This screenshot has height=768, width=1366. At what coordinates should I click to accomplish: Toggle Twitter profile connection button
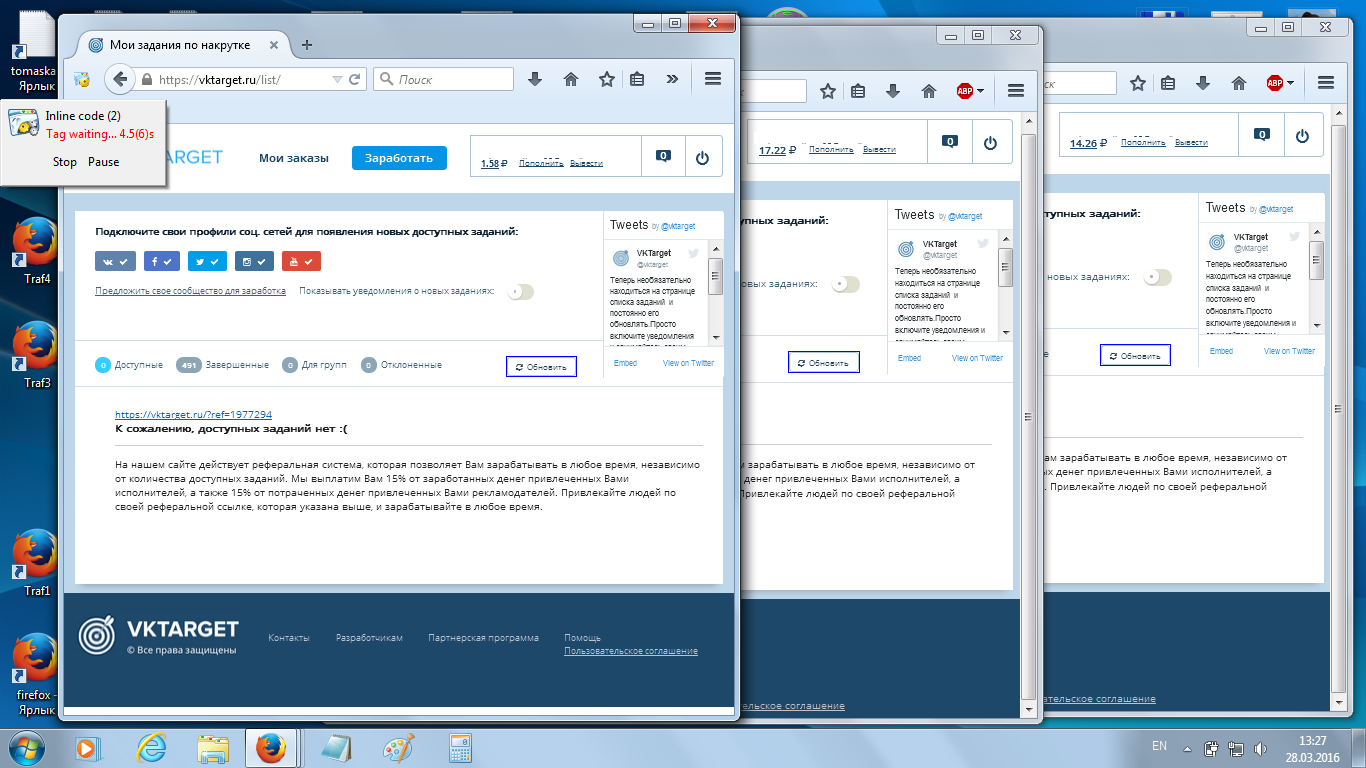click(208, 261)
